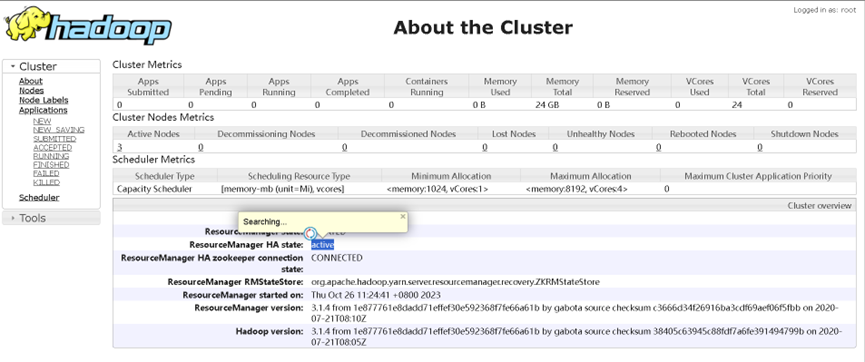Show NEW_SAVING applications
The height and width of the screenshot is (362, 865).
coord(58,130)
